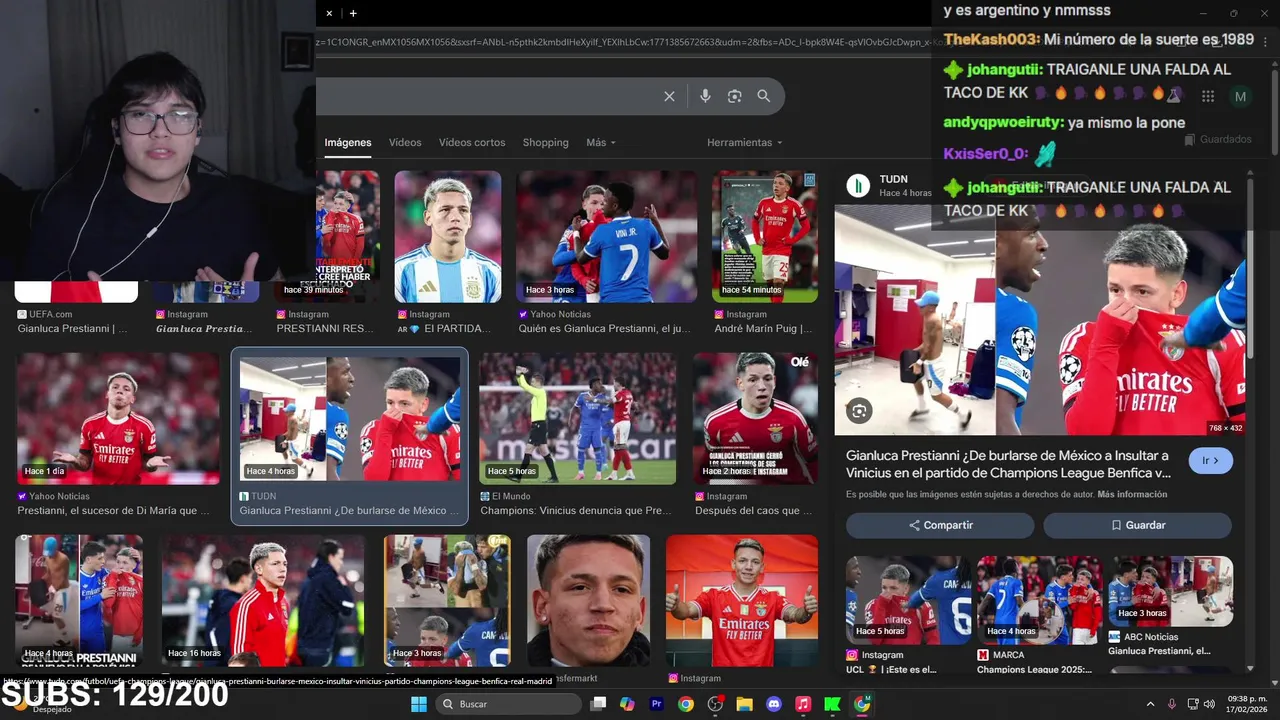Show hidden system tray icons
The height and width of the screenshot is (720, 1280).
point(1150,704)
